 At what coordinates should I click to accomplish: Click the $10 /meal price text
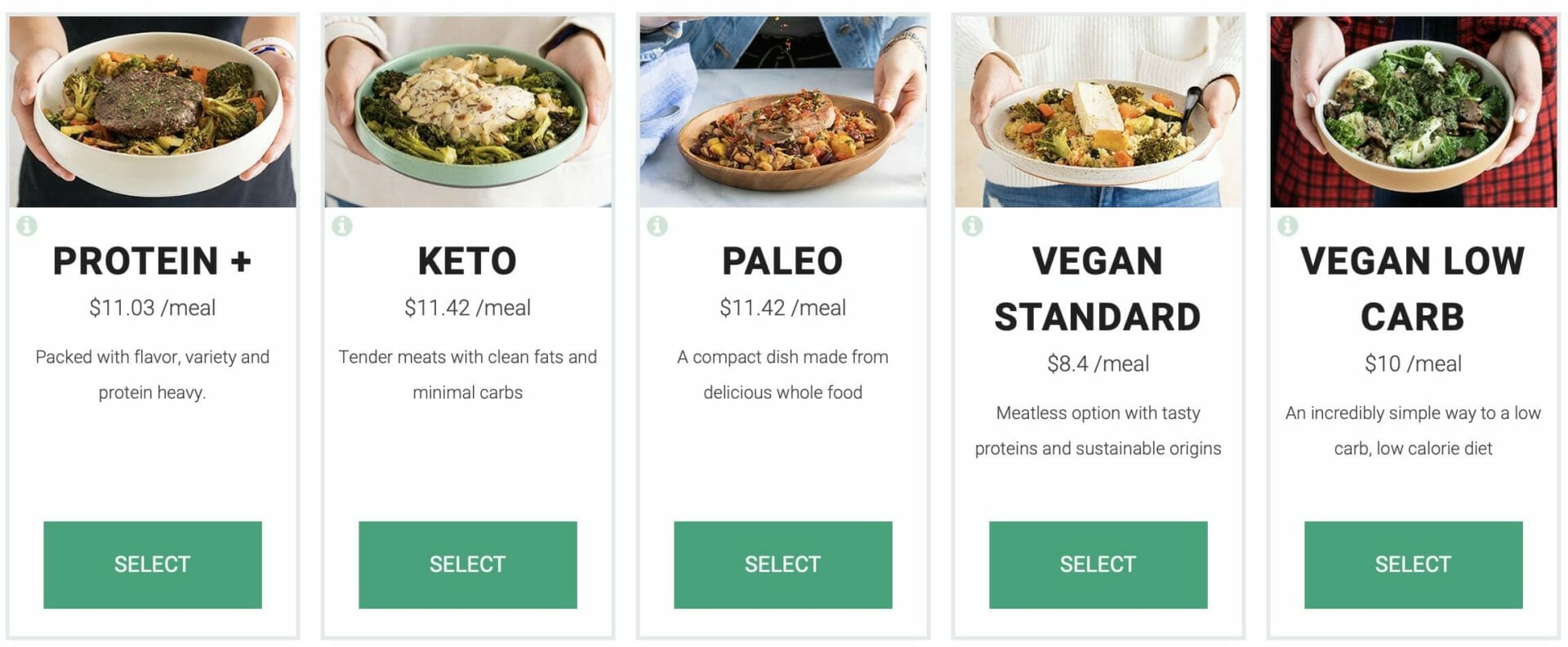(1414, 364)
